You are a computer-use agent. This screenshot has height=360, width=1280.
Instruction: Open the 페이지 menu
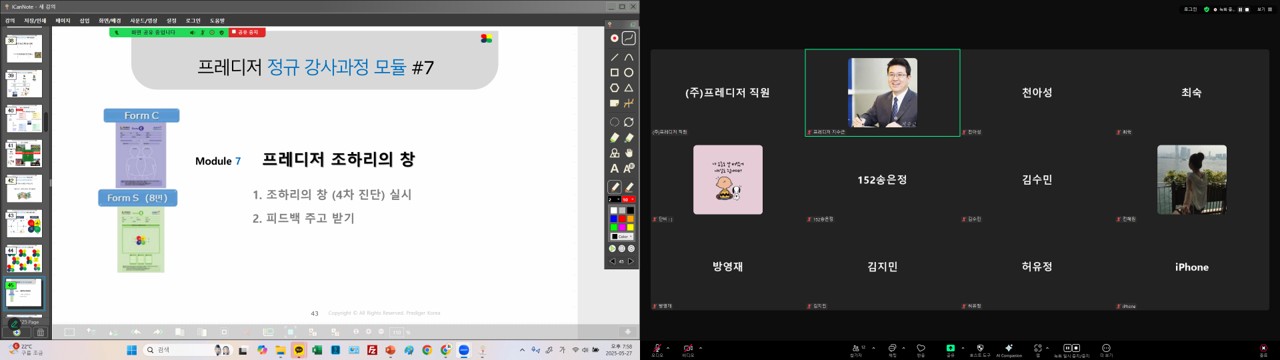point(63,20)
